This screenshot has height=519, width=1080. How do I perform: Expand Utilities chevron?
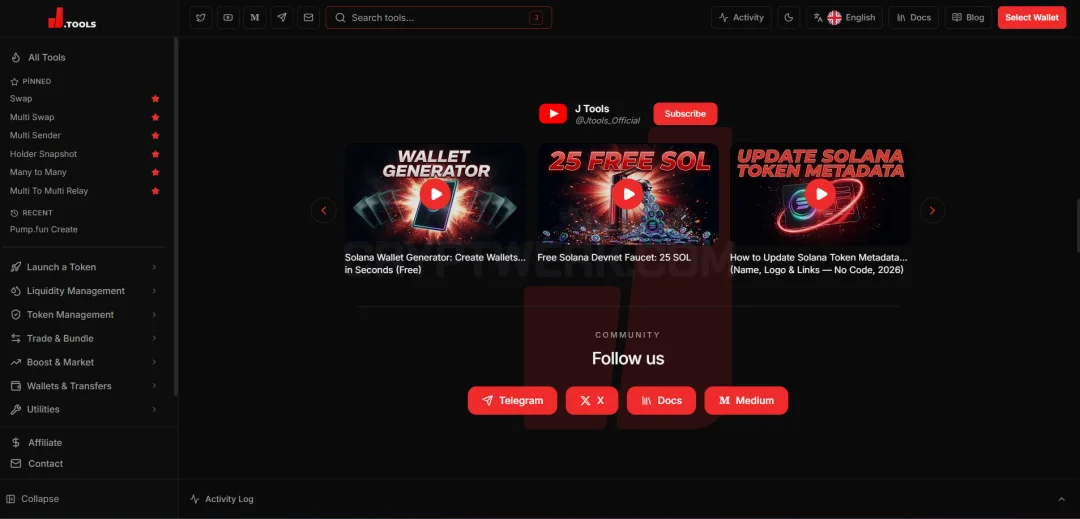154,410
